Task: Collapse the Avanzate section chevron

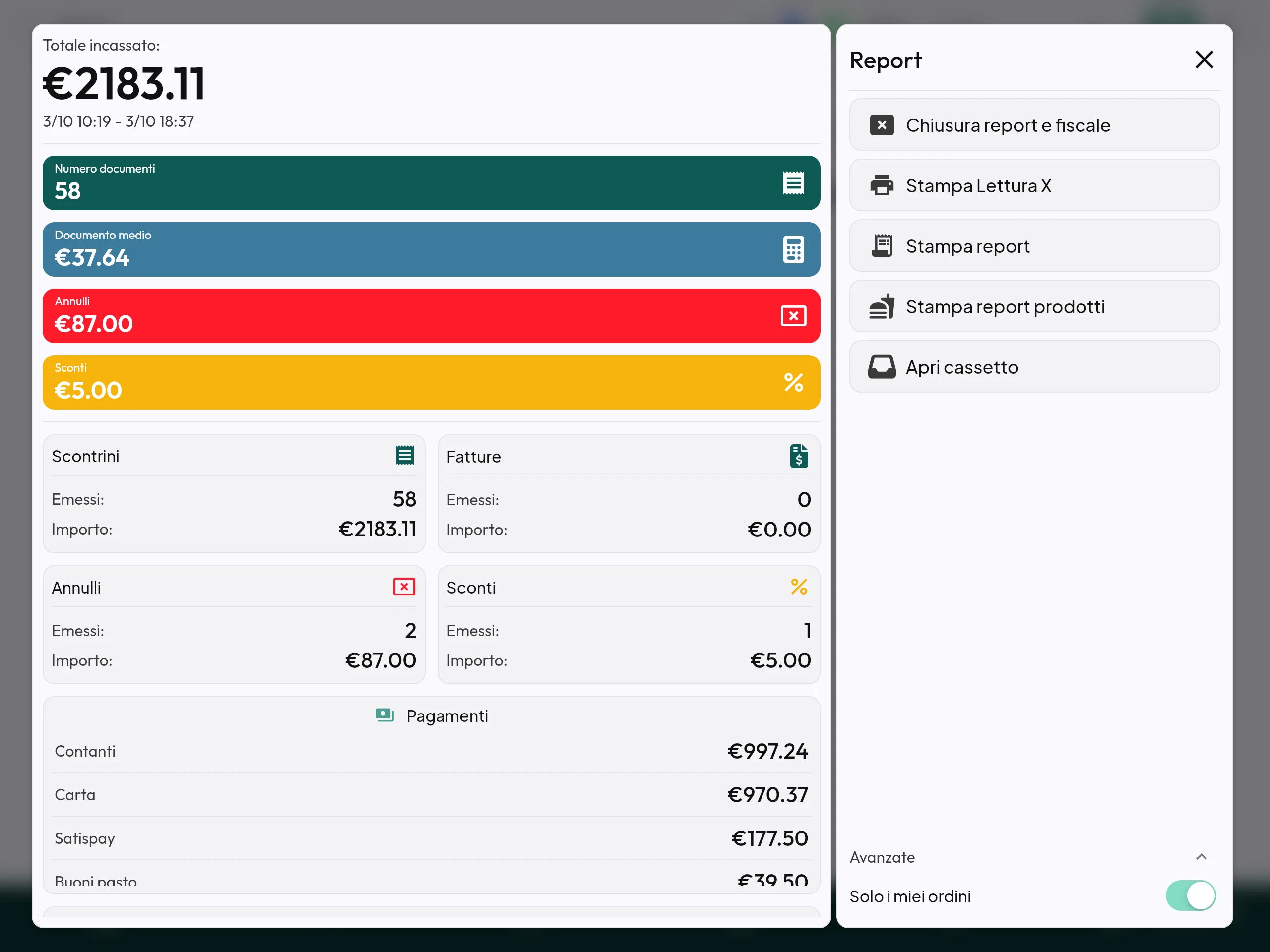Action: coord(1201,857)
